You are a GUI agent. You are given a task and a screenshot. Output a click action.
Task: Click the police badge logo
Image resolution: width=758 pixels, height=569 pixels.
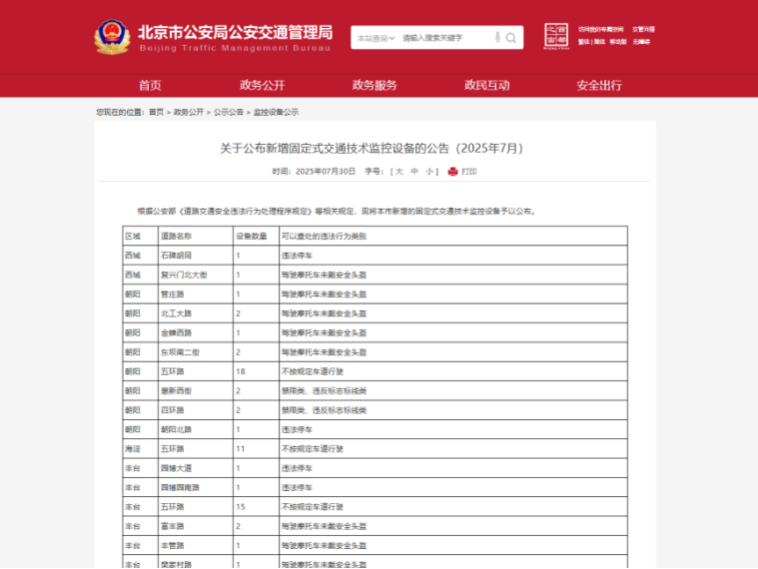[112, 38]
